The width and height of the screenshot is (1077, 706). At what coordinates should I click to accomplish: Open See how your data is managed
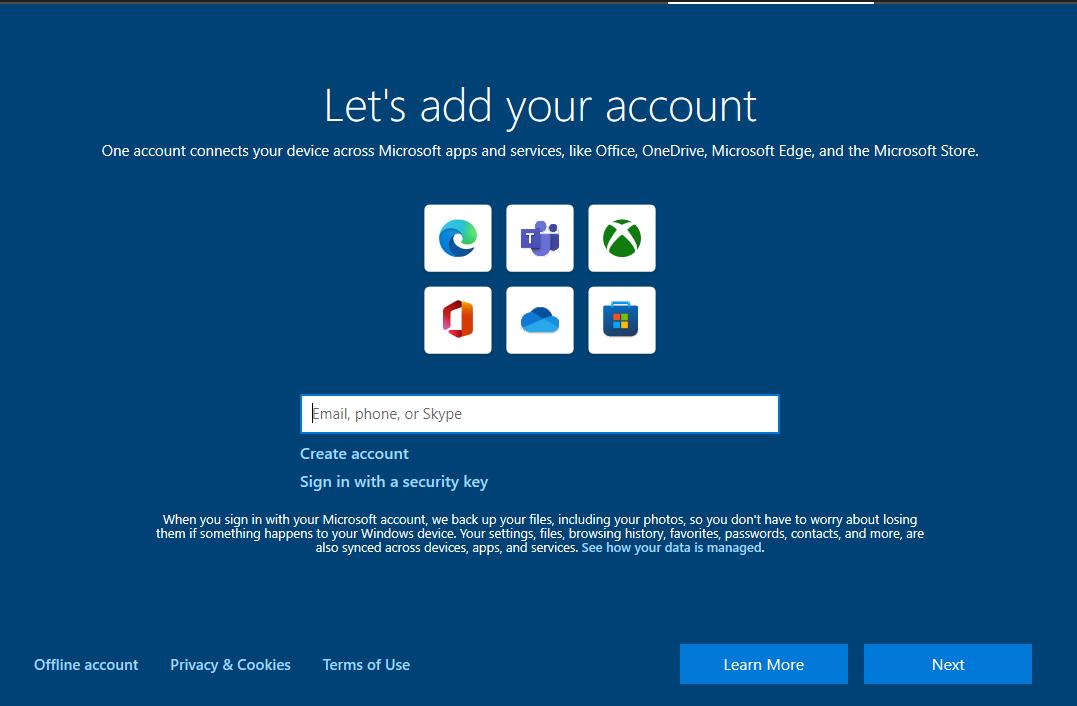[x=671, y=547]
